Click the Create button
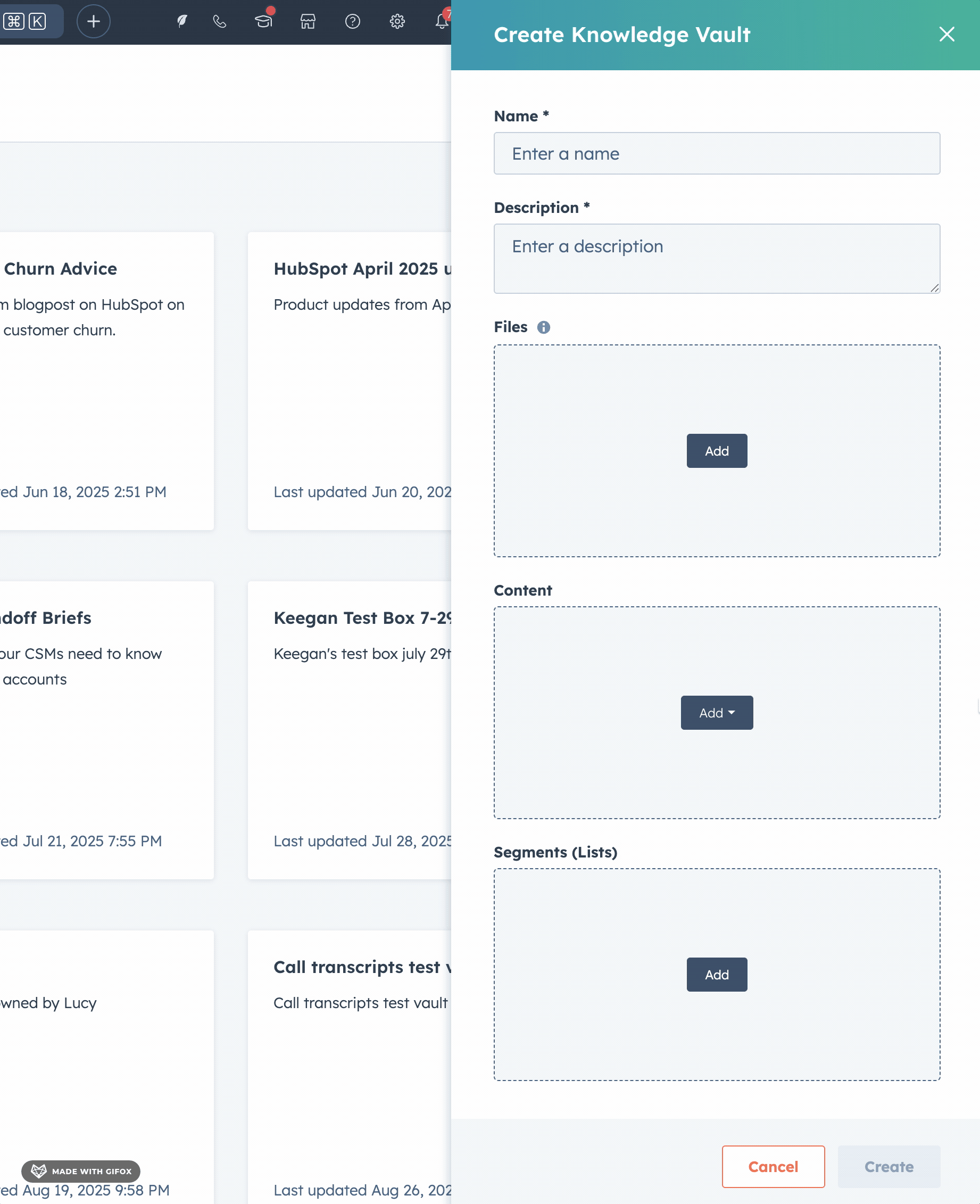This screenshot has width=980, height=1204. point(888,1166)
